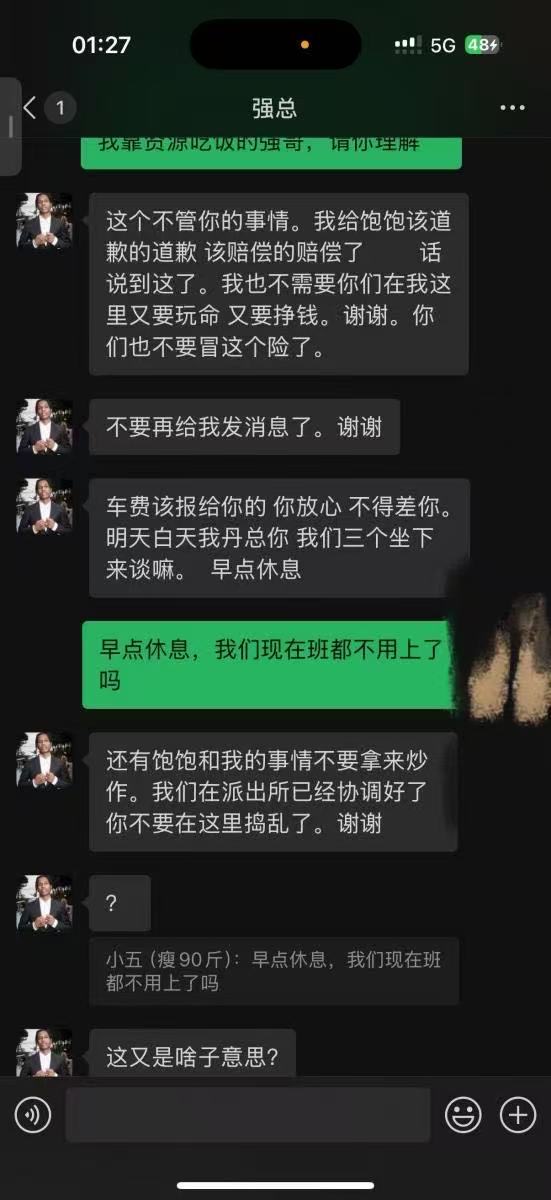Tap avatar beside 不要再给我发消息了 message
Screen dimensions: 551x1200
pos(44,427)
